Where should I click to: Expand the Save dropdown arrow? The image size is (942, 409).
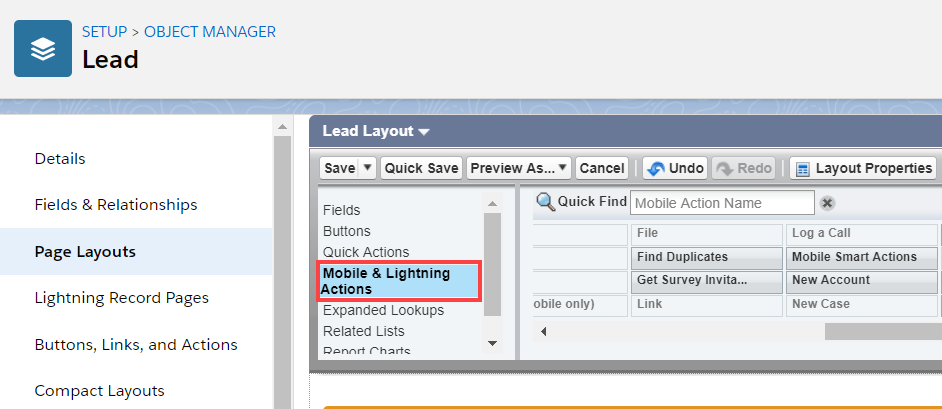tap(367, 168)
